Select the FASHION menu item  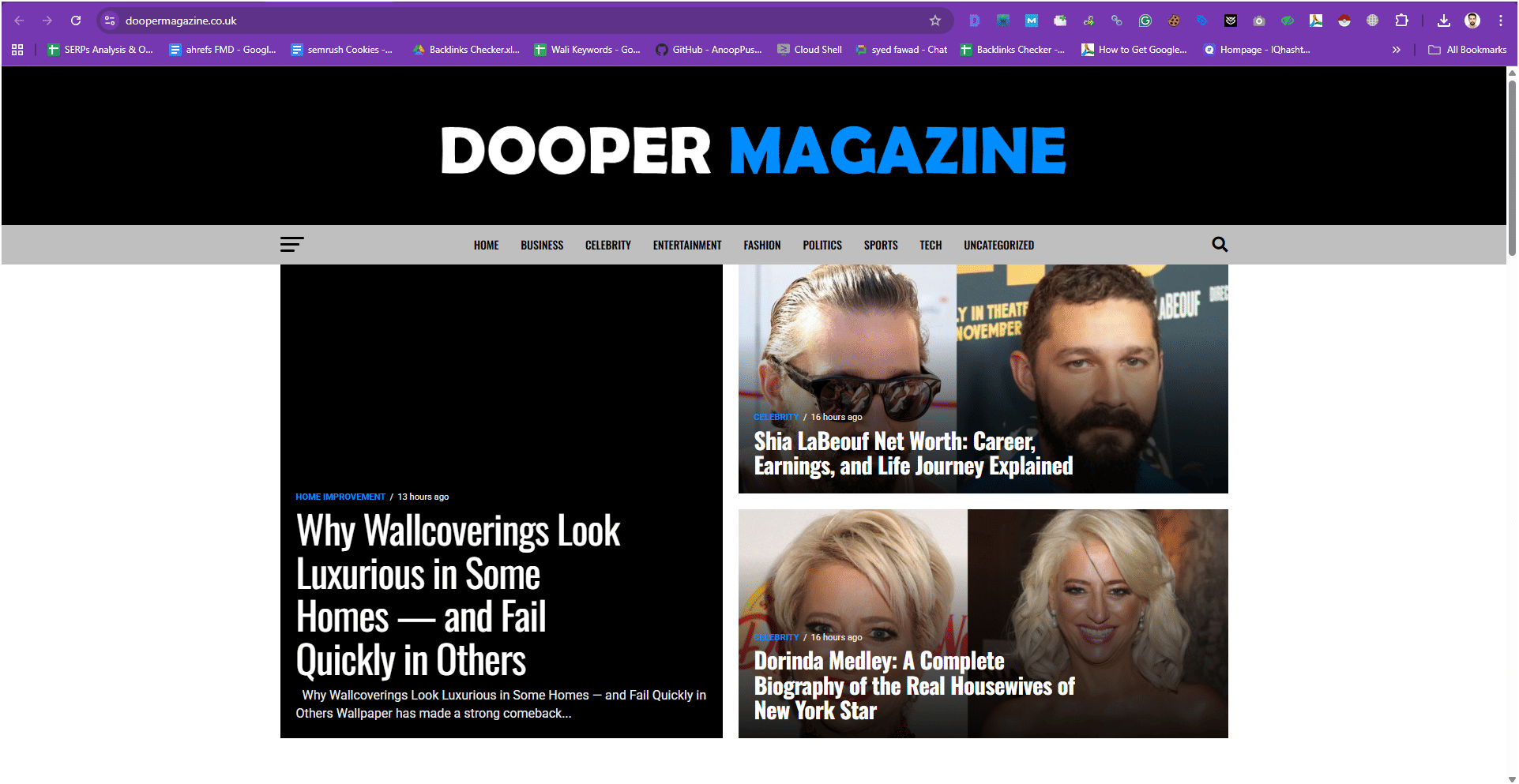point(762,246)
